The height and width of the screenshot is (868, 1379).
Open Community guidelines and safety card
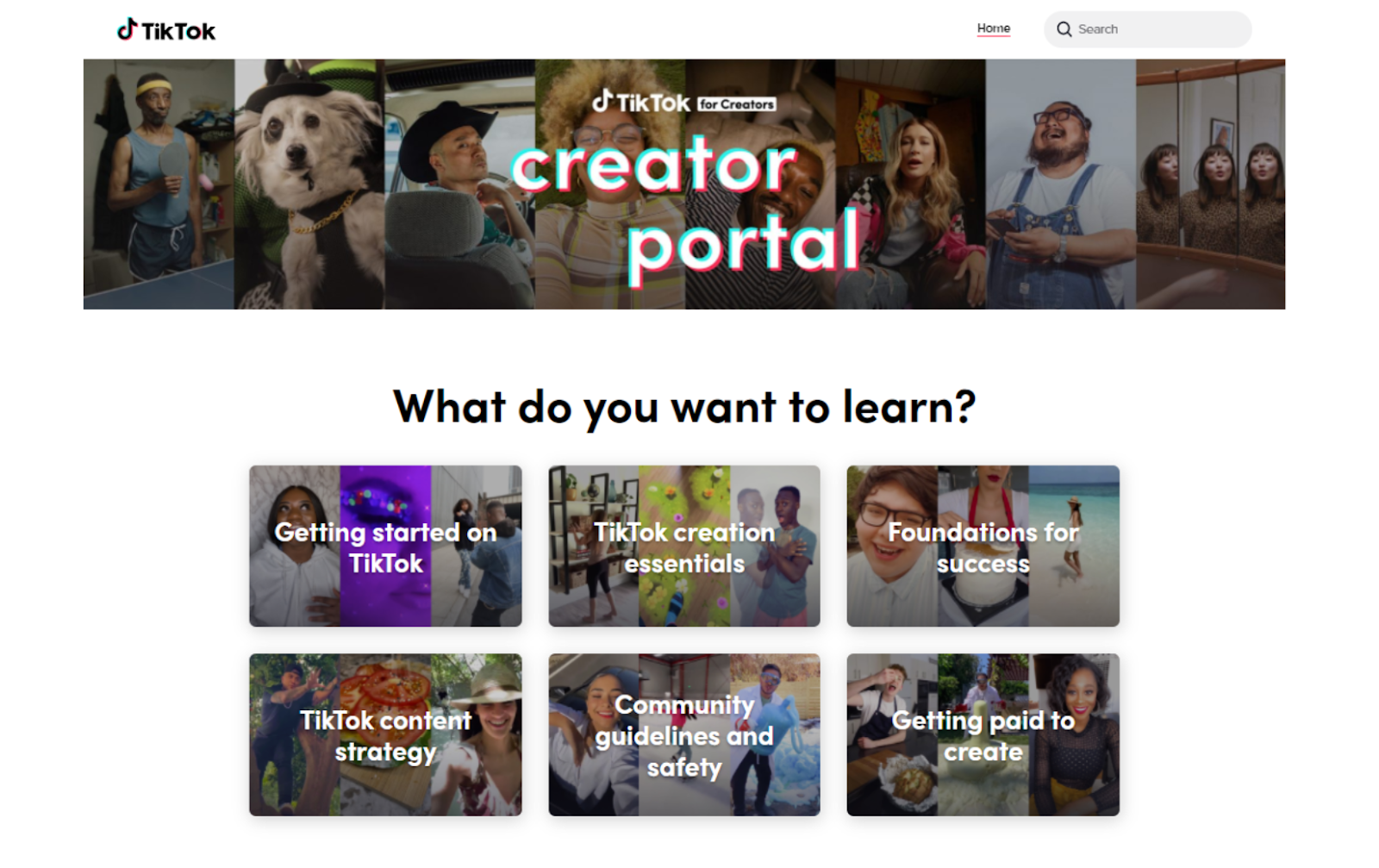(x=684, y=734)
